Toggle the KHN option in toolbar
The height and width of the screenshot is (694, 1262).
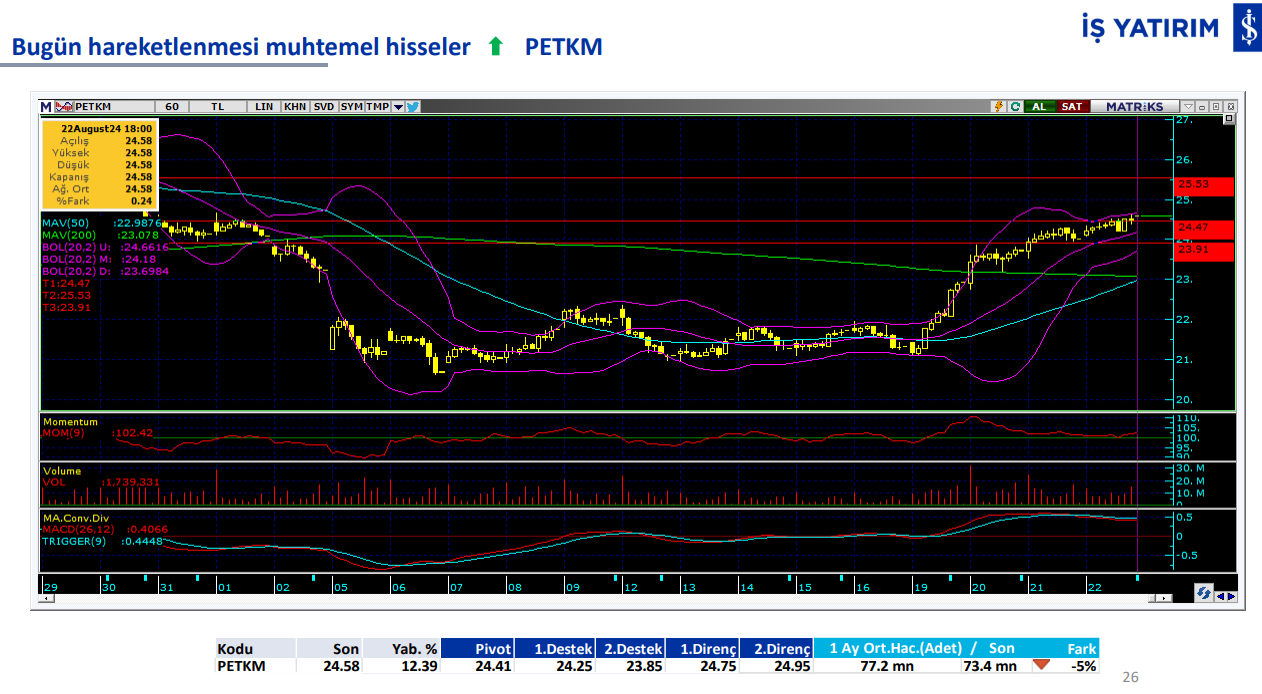(295, 106)
